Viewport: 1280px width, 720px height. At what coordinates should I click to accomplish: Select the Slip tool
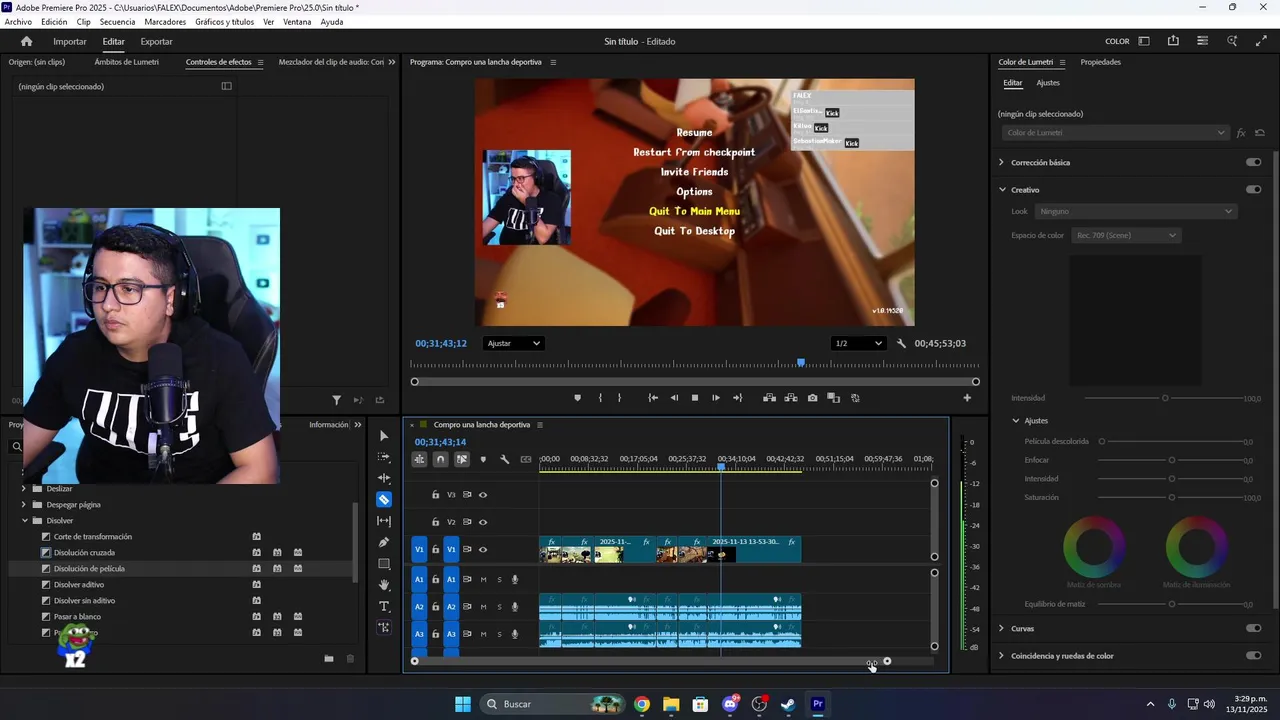click(x=384, y=521)
